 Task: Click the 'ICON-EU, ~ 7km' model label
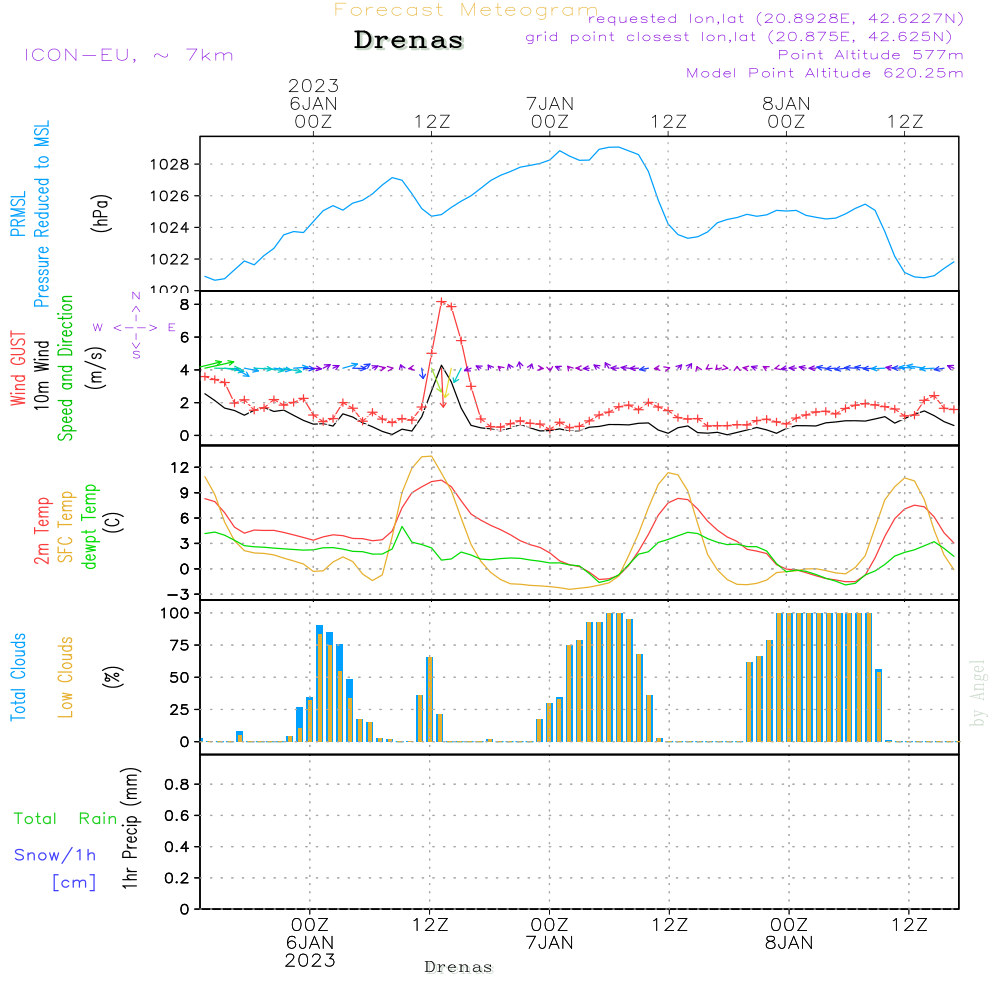pyautogui.click(x=129, y=55)
